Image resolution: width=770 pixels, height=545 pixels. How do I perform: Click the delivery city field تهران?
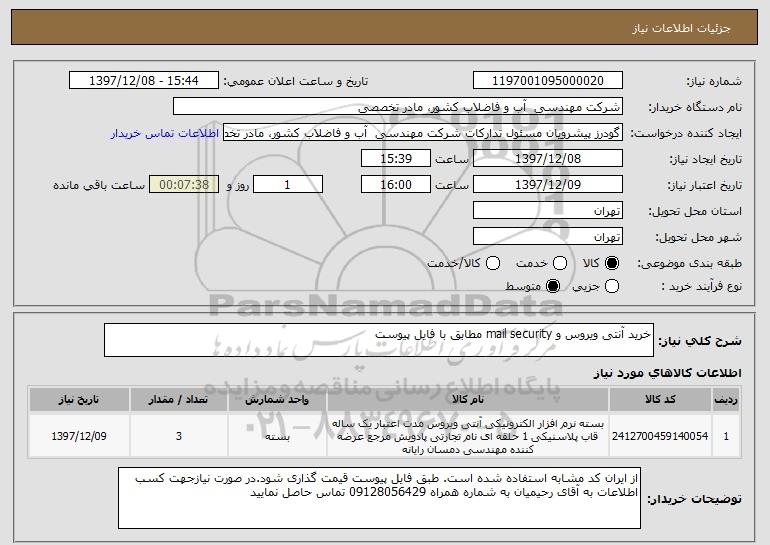pyautogui.click(x=548, y=237)
